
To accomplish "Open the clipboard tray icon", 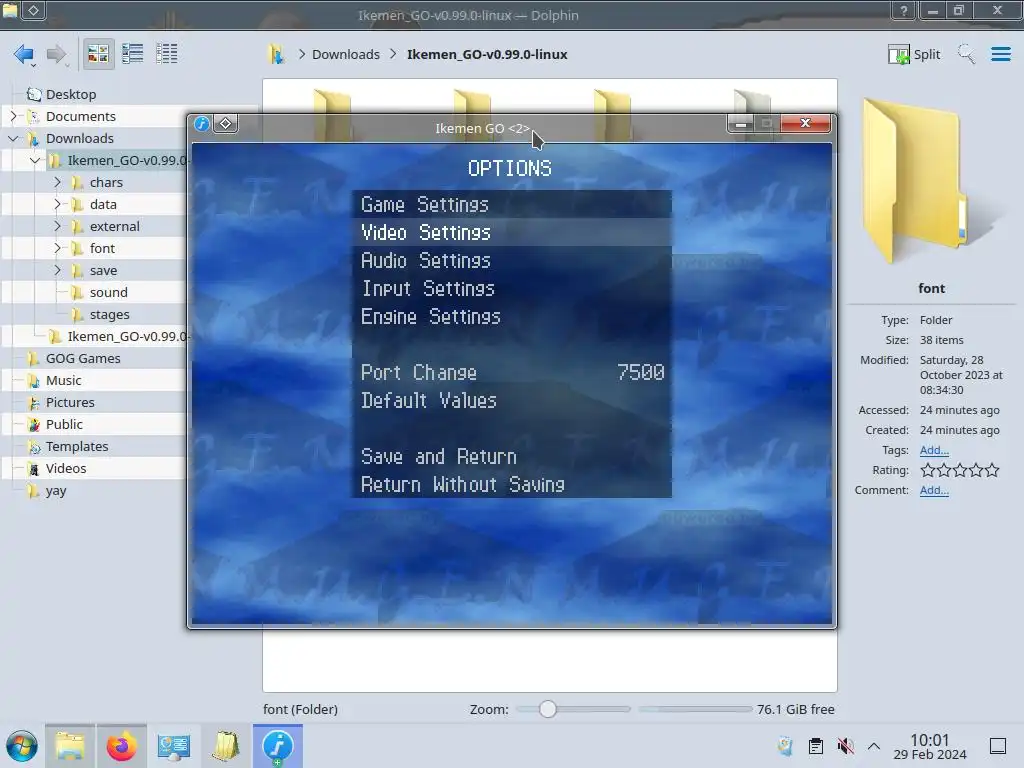I will (816, 746).
